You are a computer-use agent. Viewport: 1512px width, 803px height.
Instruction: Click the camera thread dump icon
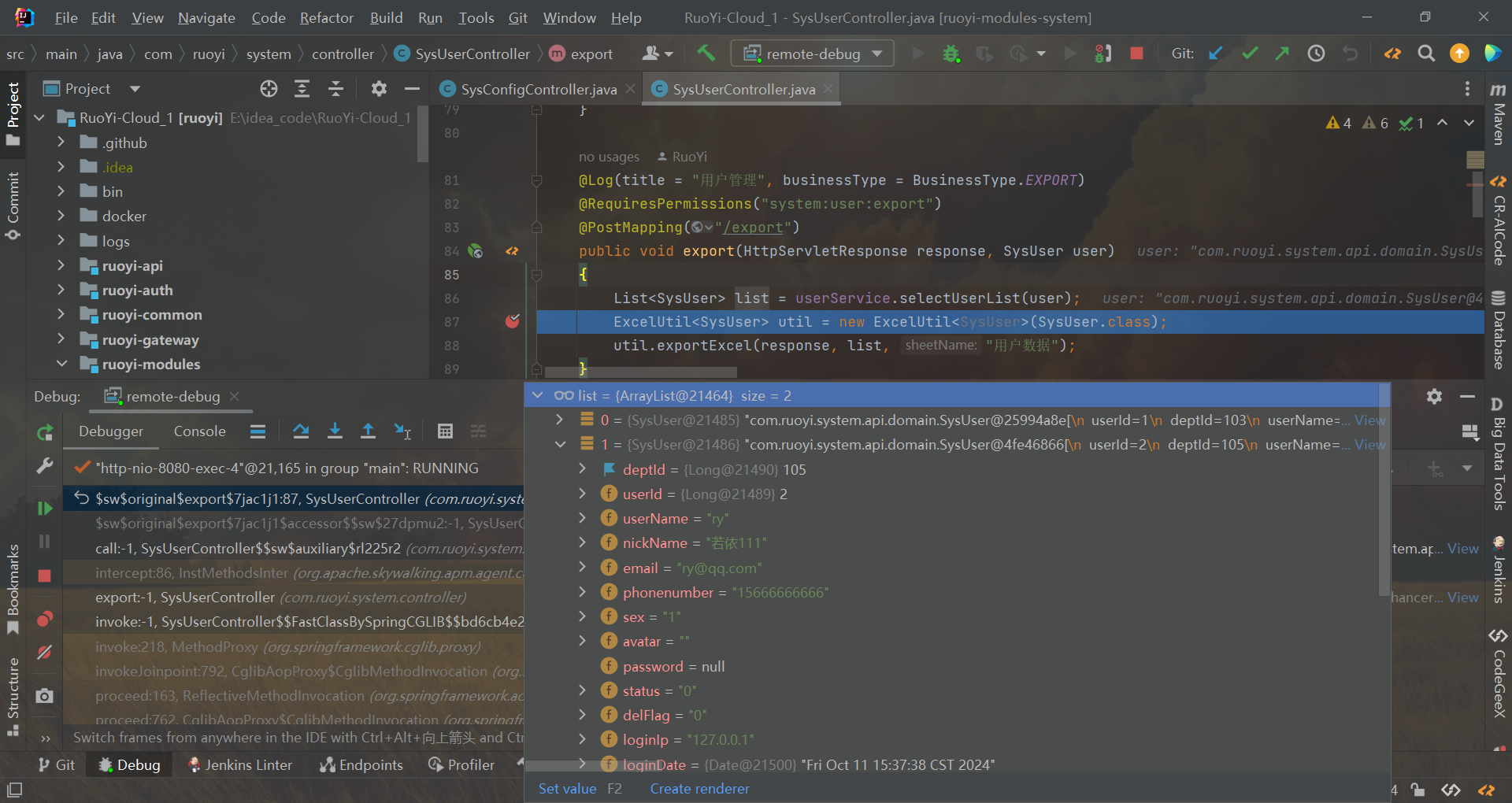pos(45,696)
